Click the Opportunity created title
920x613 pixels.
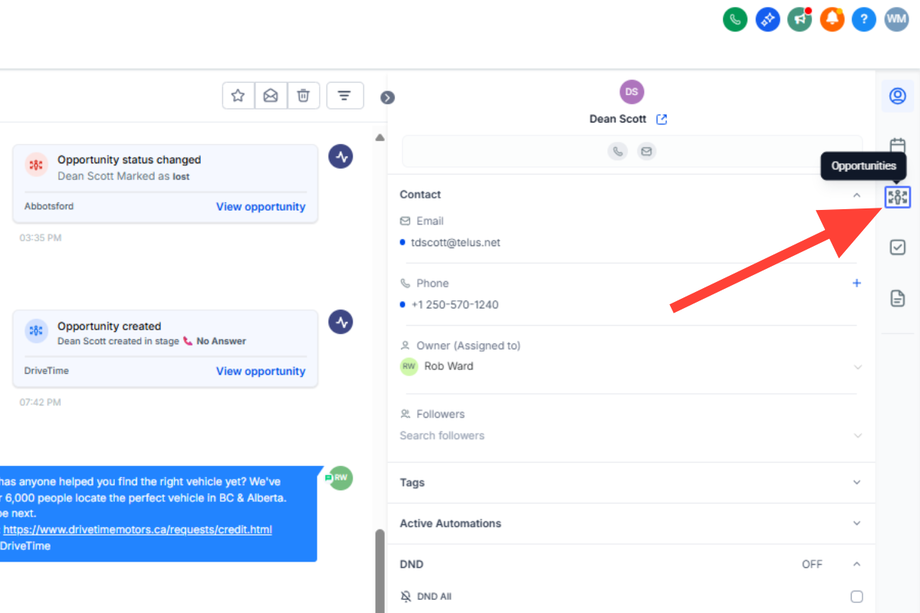109,326
